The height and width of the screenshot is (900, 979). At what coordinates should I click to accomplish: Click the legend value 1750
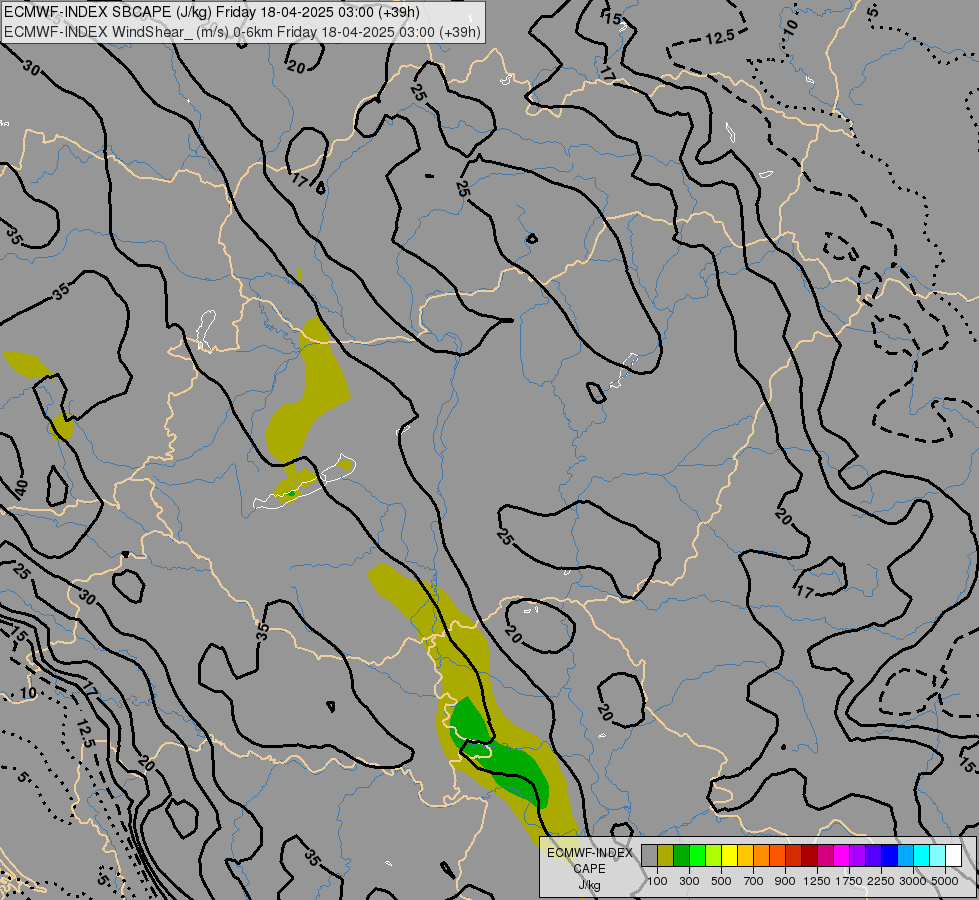click(849, 881)
